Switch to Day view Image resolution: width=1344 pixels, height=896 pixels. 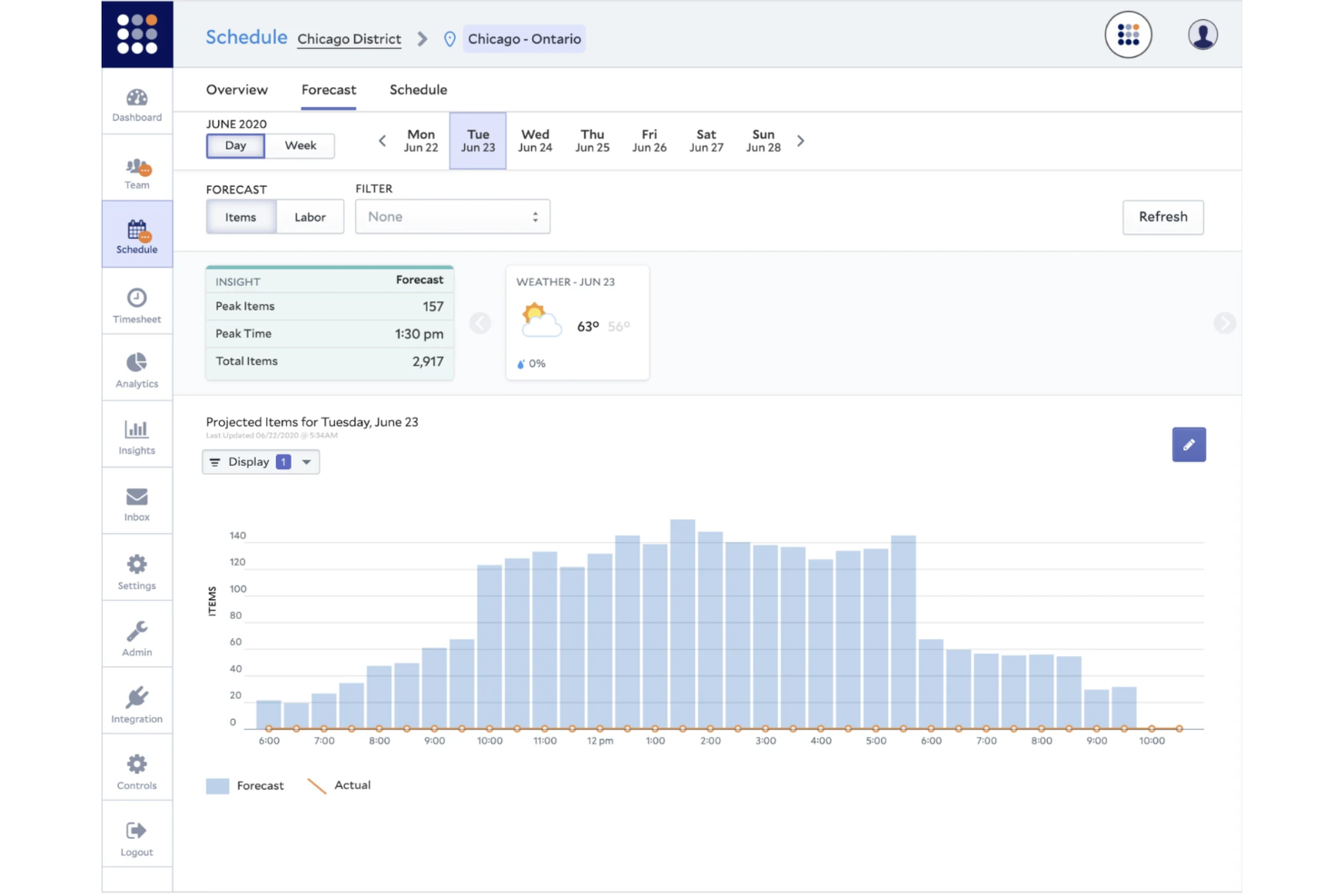[235, 145]
